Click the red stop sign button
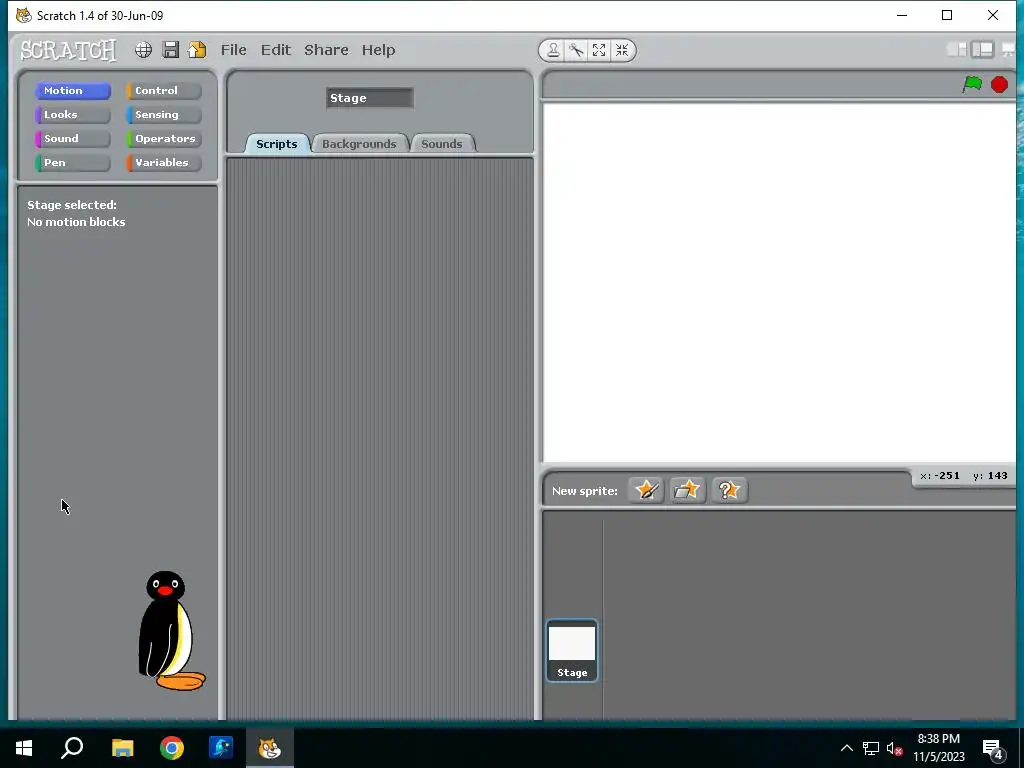 (999, 84)
